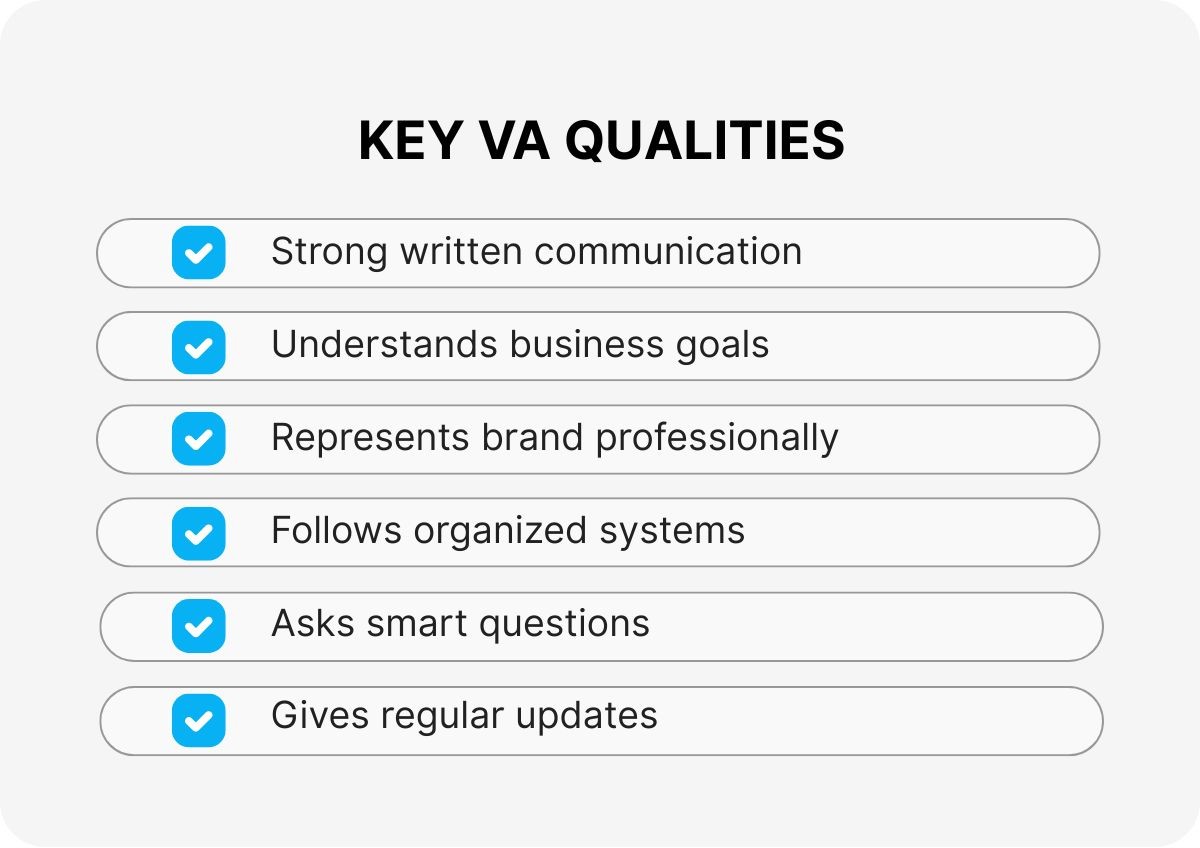Uncheck the 'Understands business goals' checkbox

coord(198,346)
